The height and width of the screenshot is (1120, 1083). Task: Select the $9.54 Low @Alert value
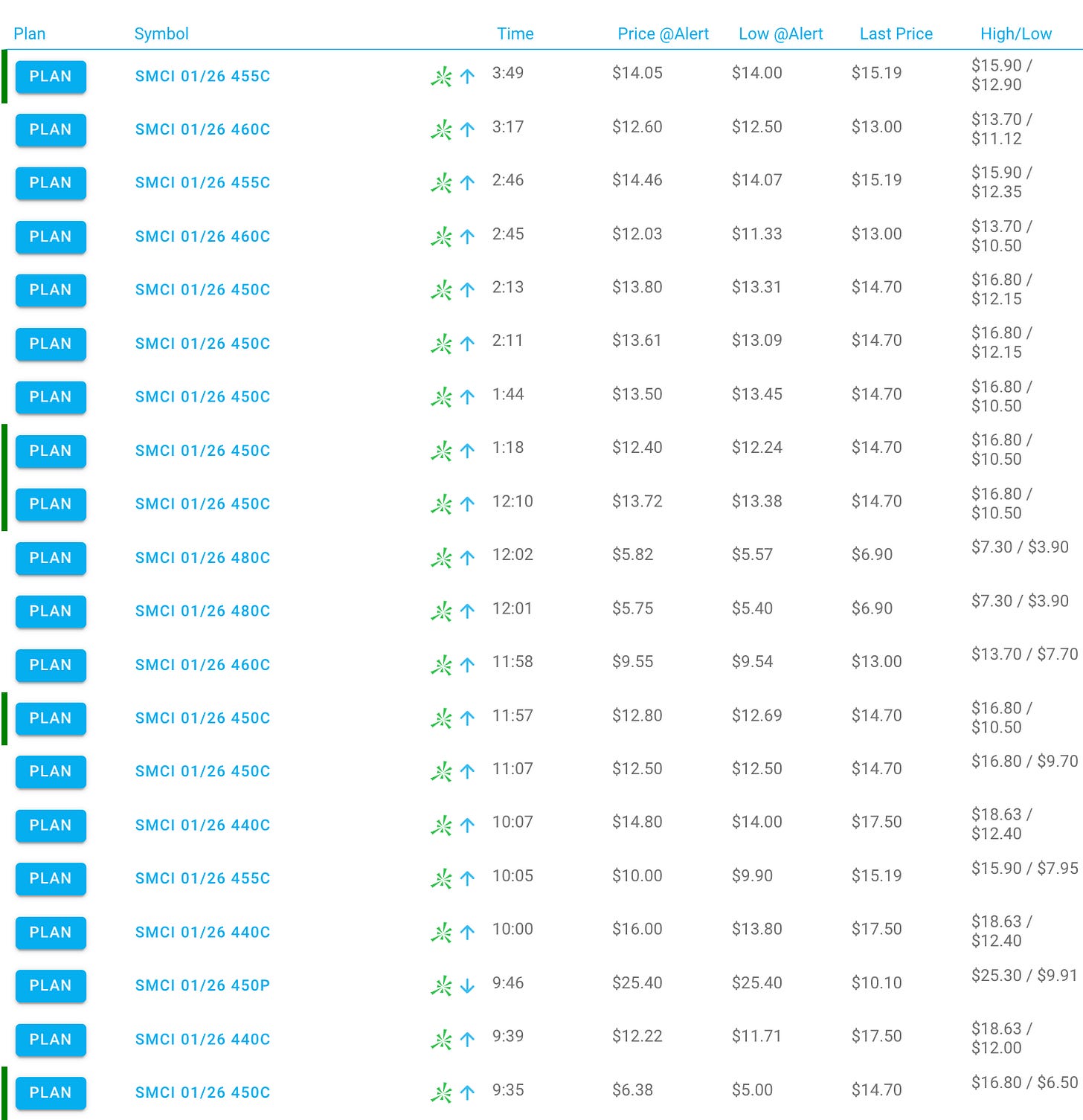tap(753, 662)
